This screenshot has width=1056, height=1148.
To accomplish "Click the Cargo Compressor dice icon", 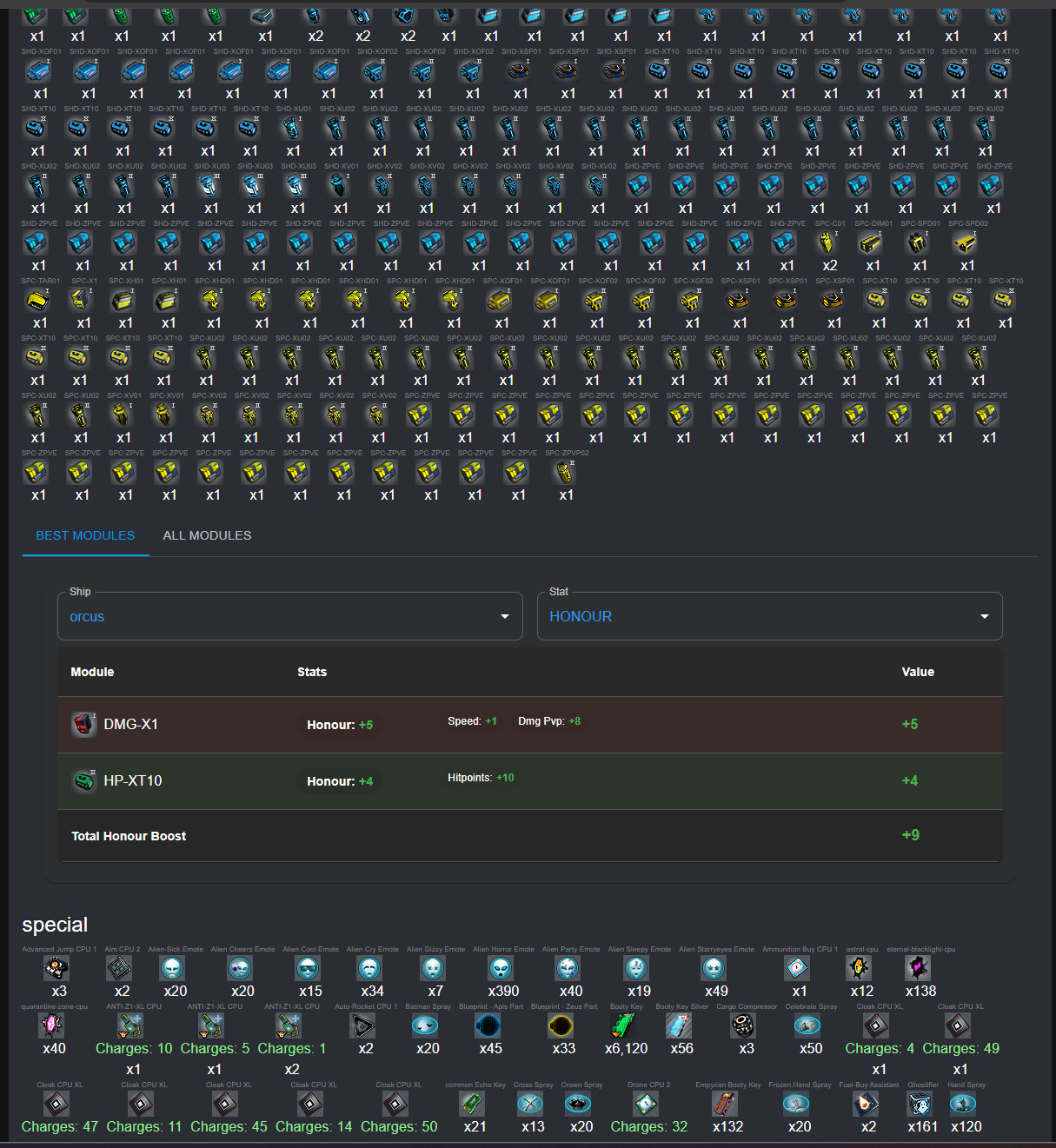I will click(744, 1025).
